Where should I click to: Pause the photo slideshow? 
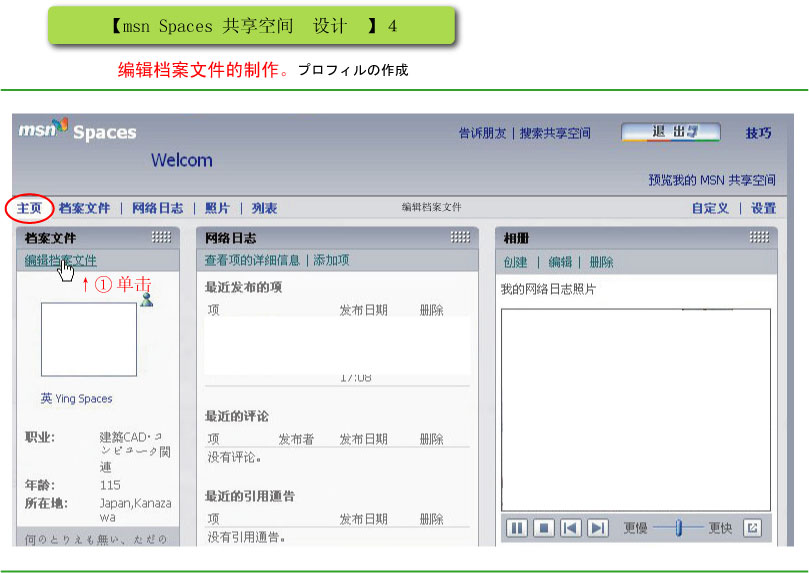pyautogui.click(x=516, y=528)
